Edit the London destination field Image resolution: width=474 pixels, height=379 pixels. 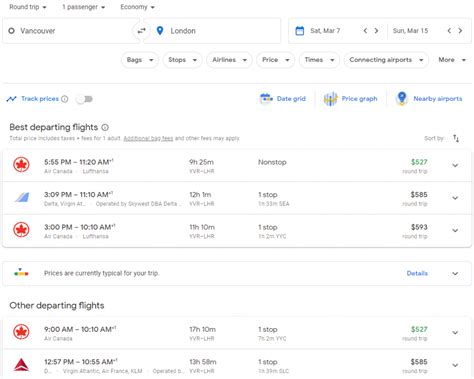[x=212, y=31]
